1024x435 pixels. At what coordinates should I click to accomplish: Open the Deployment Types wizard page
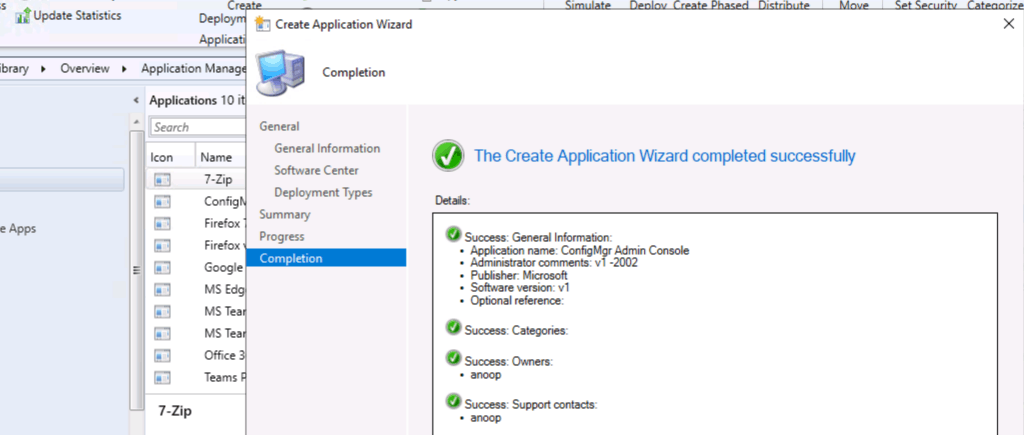(323, 193)
